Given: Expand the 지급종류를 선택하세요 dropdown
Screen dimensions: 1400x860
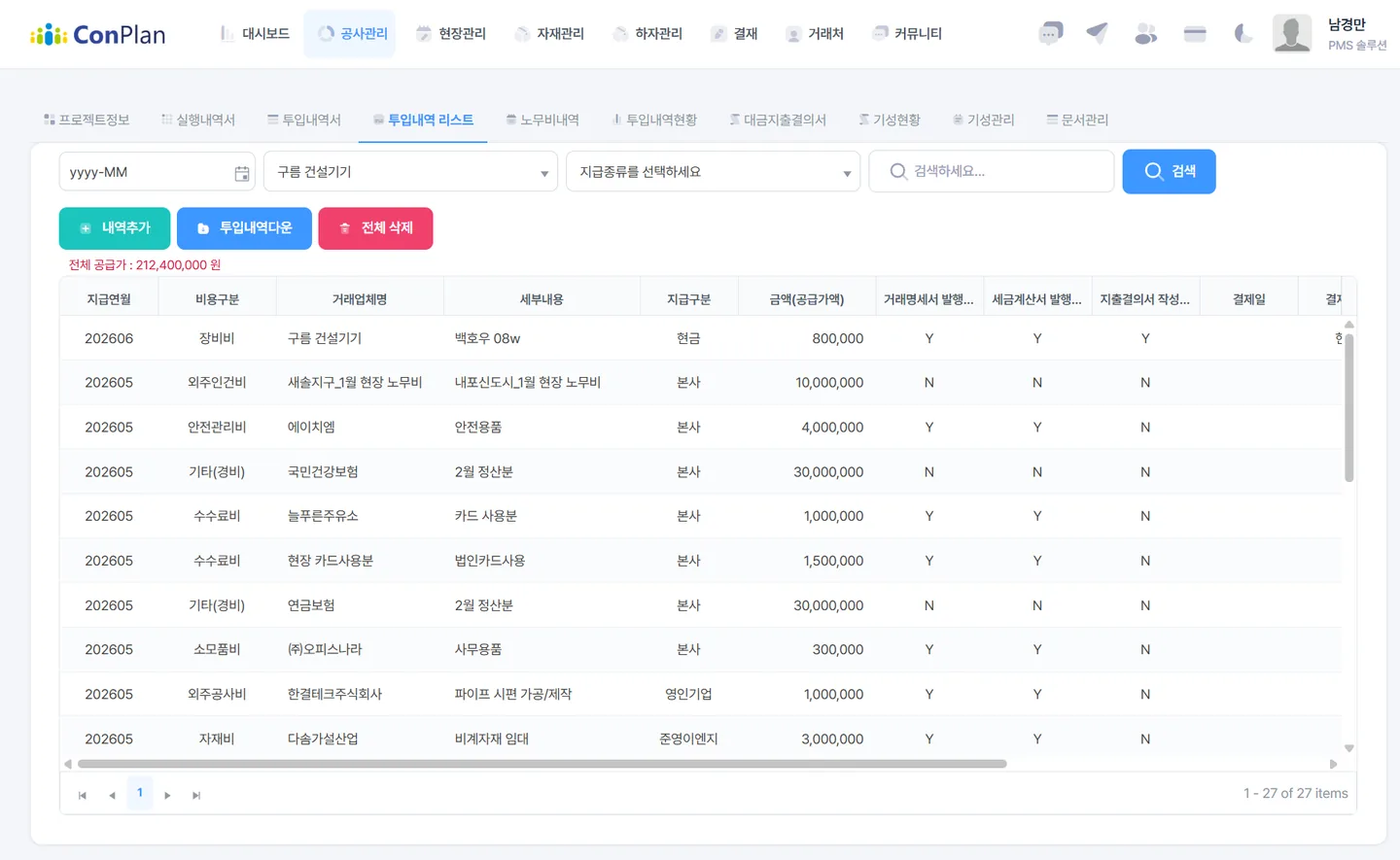Looking at the screenshot, I should pyautogui.click(x=714, y=172).
